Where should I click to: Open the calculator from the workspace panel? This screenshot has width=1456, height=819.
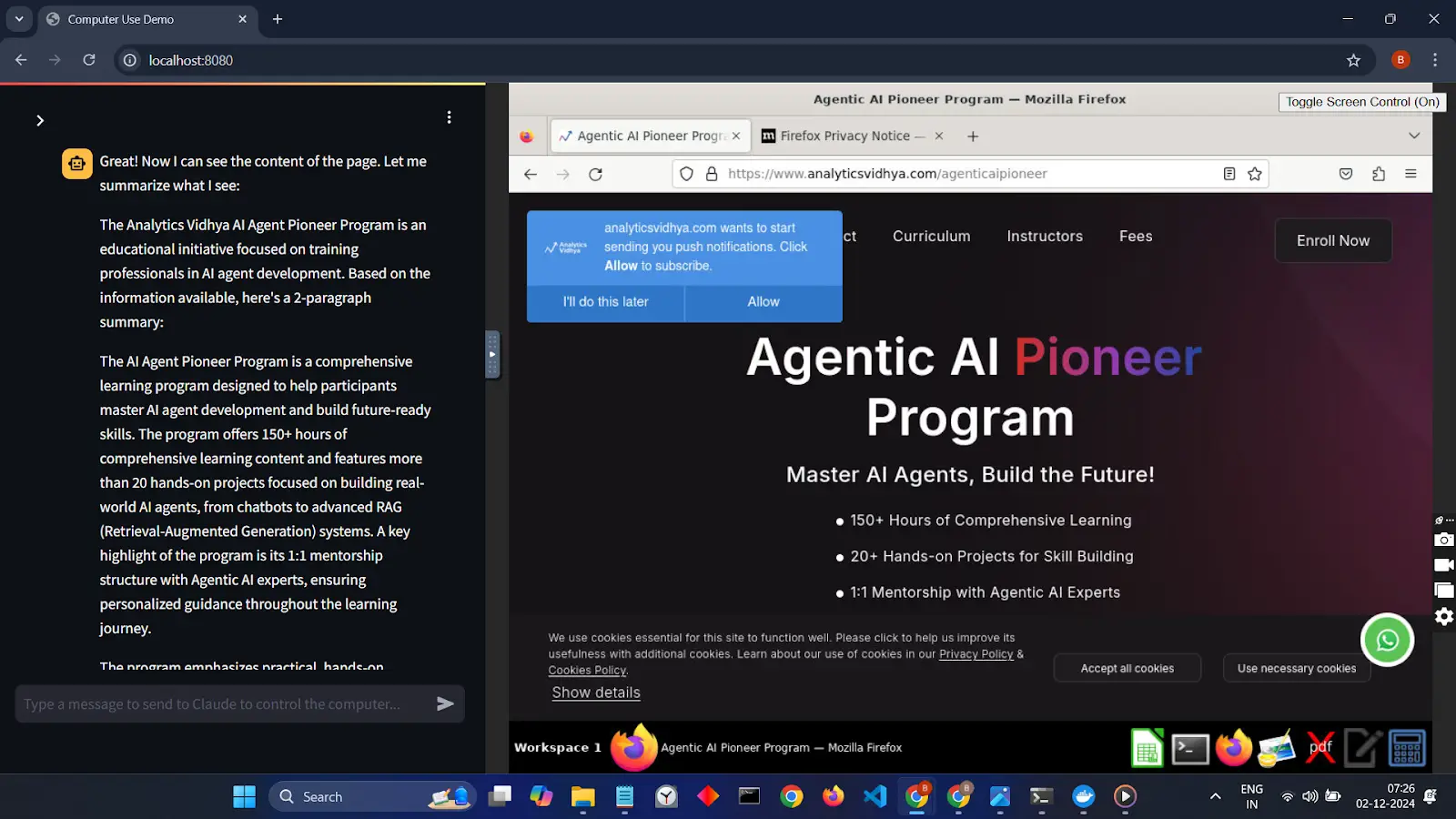1407,748
